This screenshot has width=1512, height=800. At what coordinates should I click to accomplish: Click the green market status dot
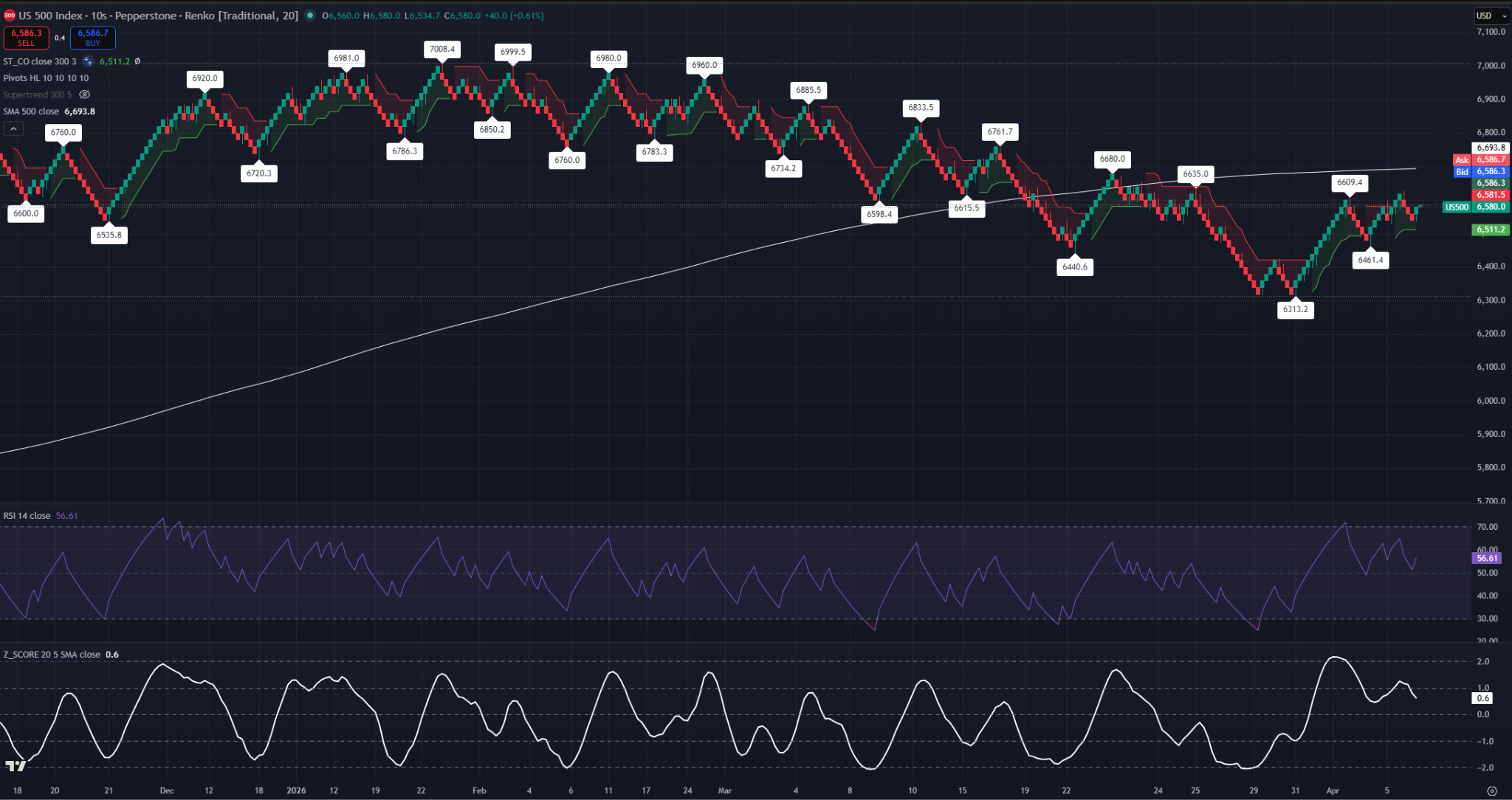coord(310,15)
